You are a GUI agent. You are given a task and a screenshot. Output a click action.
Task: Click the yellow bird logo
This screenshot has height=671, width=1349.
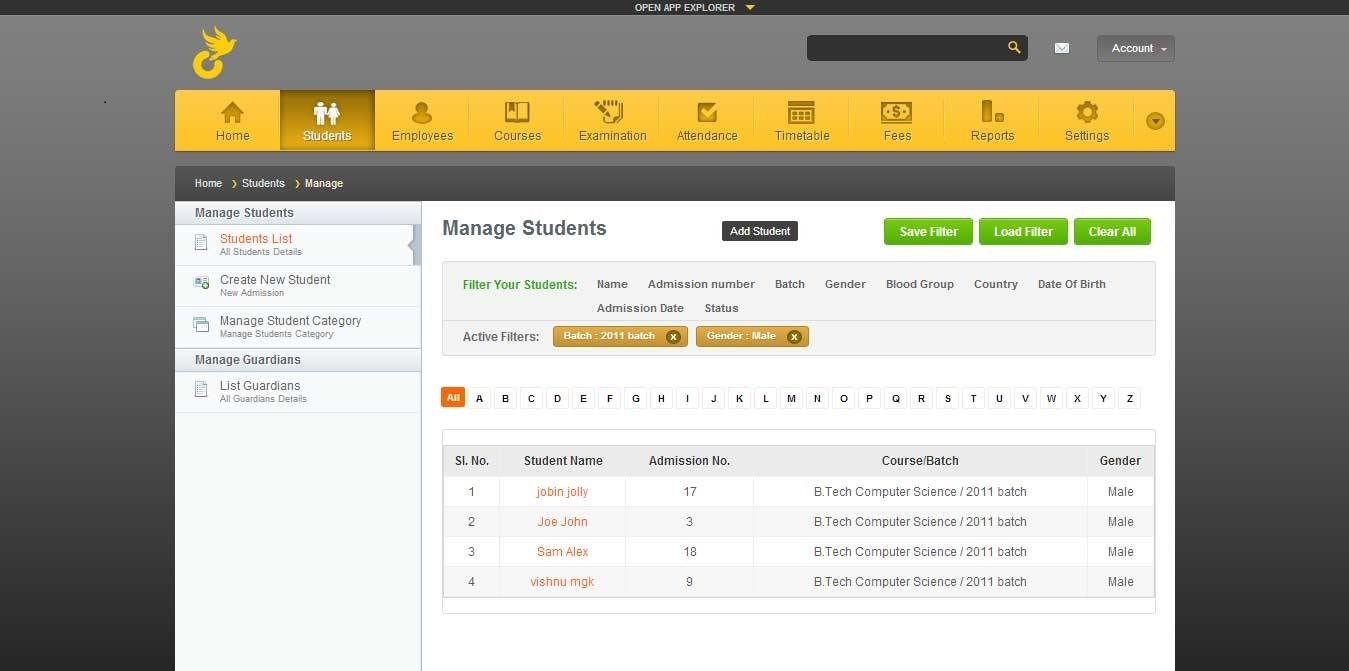coord(214,53)
